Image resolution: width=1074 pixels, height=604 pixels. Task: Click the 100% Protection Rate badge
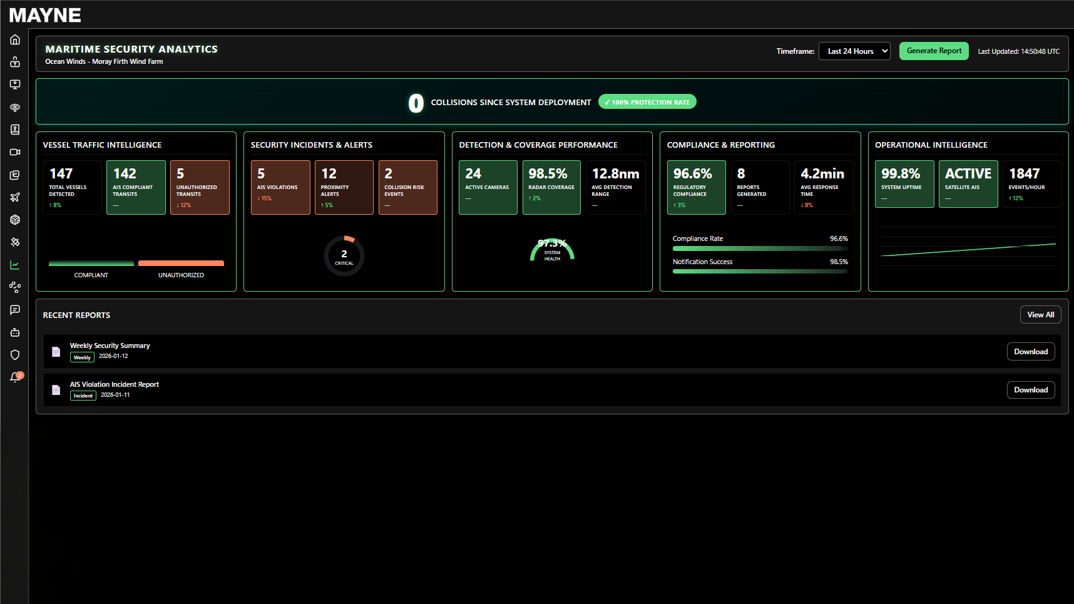pyautogui.click(x=647, y=101)
